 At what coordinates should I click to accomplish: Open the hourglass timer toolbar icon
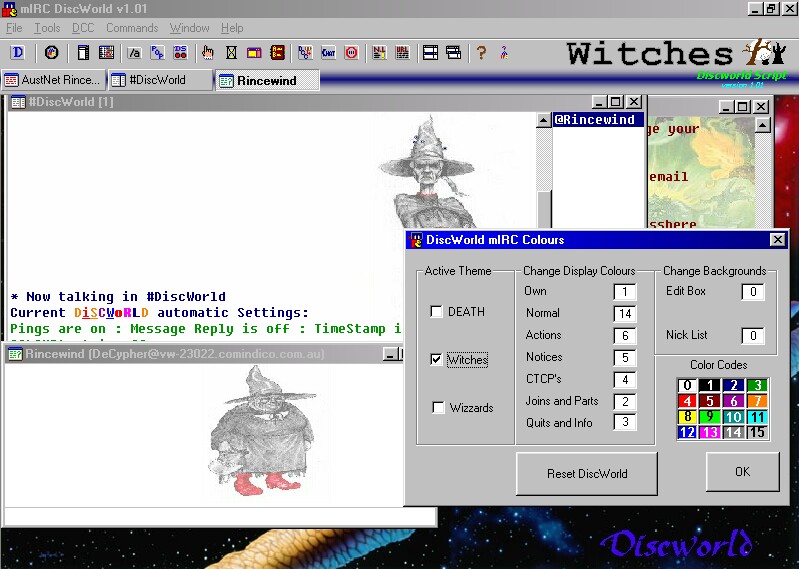[231, 53]
